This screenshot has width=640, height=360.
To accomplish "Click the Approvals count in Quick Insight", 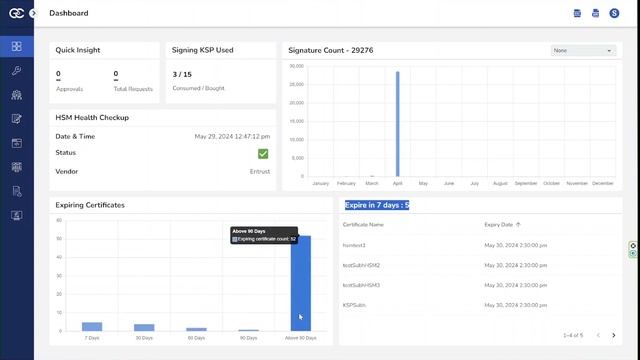I will [x=58, y=74].
